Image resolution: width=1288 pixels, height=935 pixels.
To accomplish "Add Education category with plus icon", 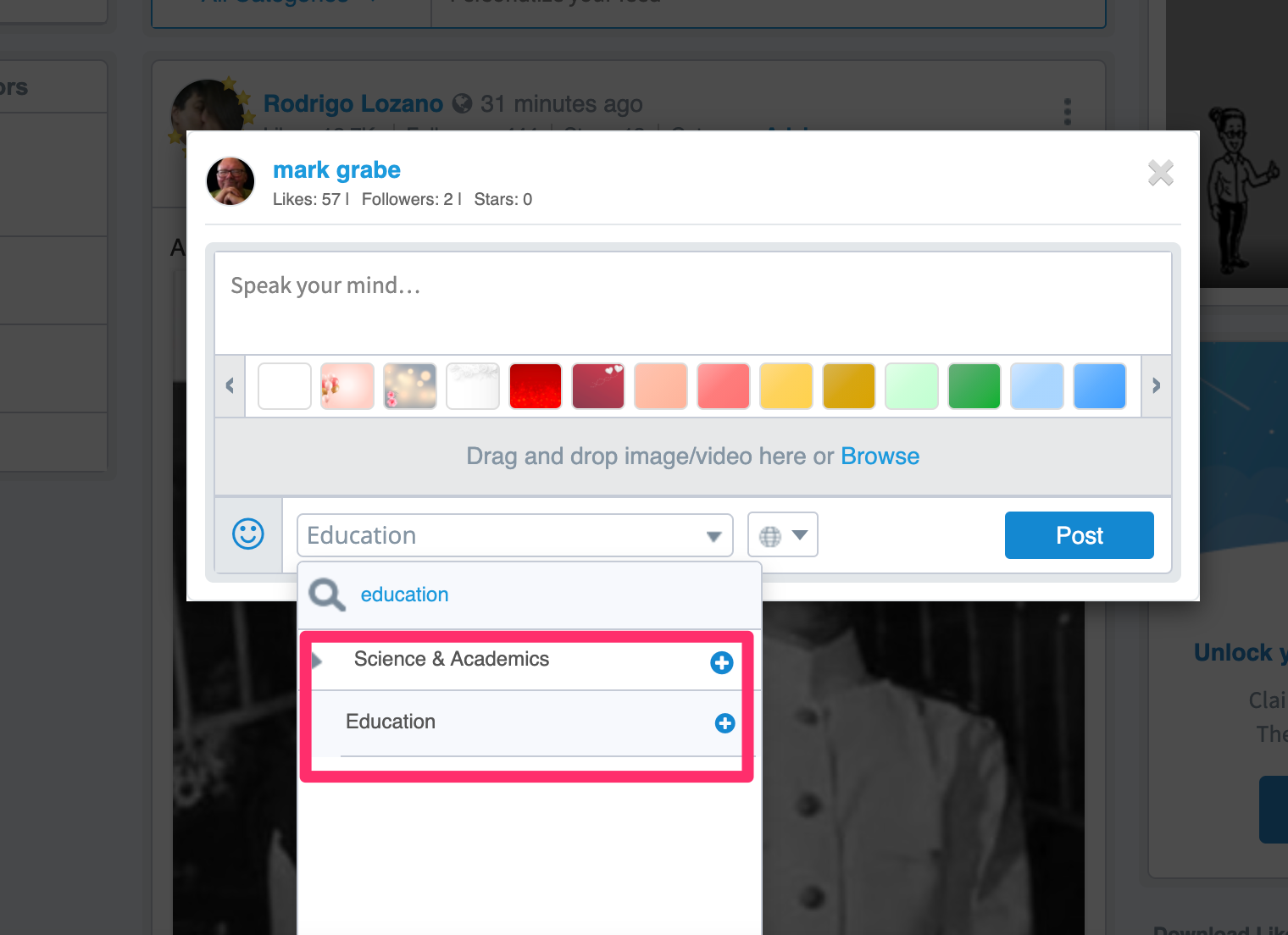I will tap(724, 723).
